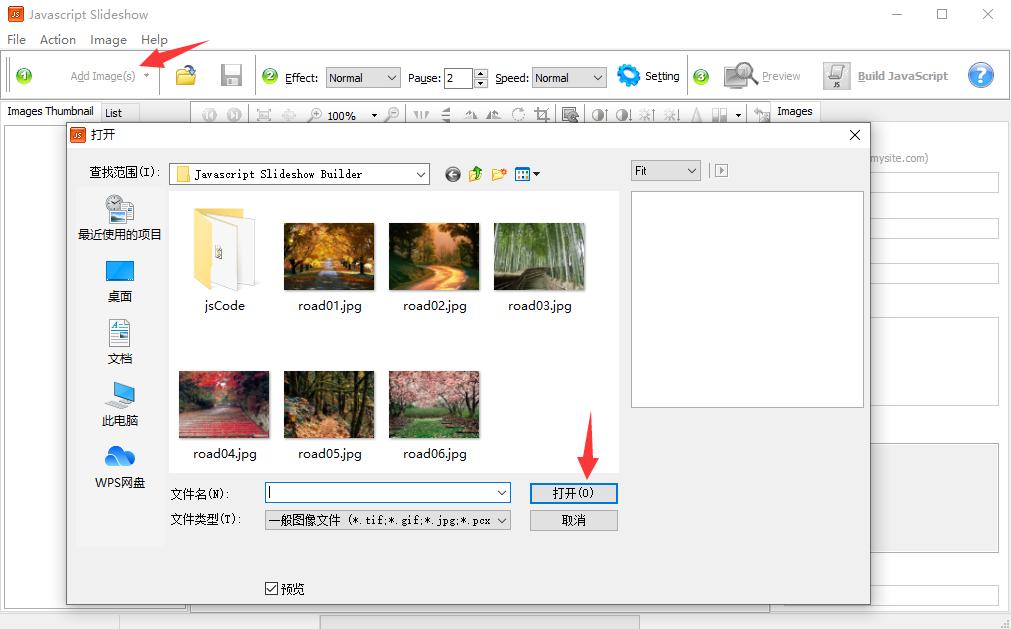1011x629 pixels.
Task: Close the 打开 dialog
Action: pyautogui.click(x=854, y=135)
